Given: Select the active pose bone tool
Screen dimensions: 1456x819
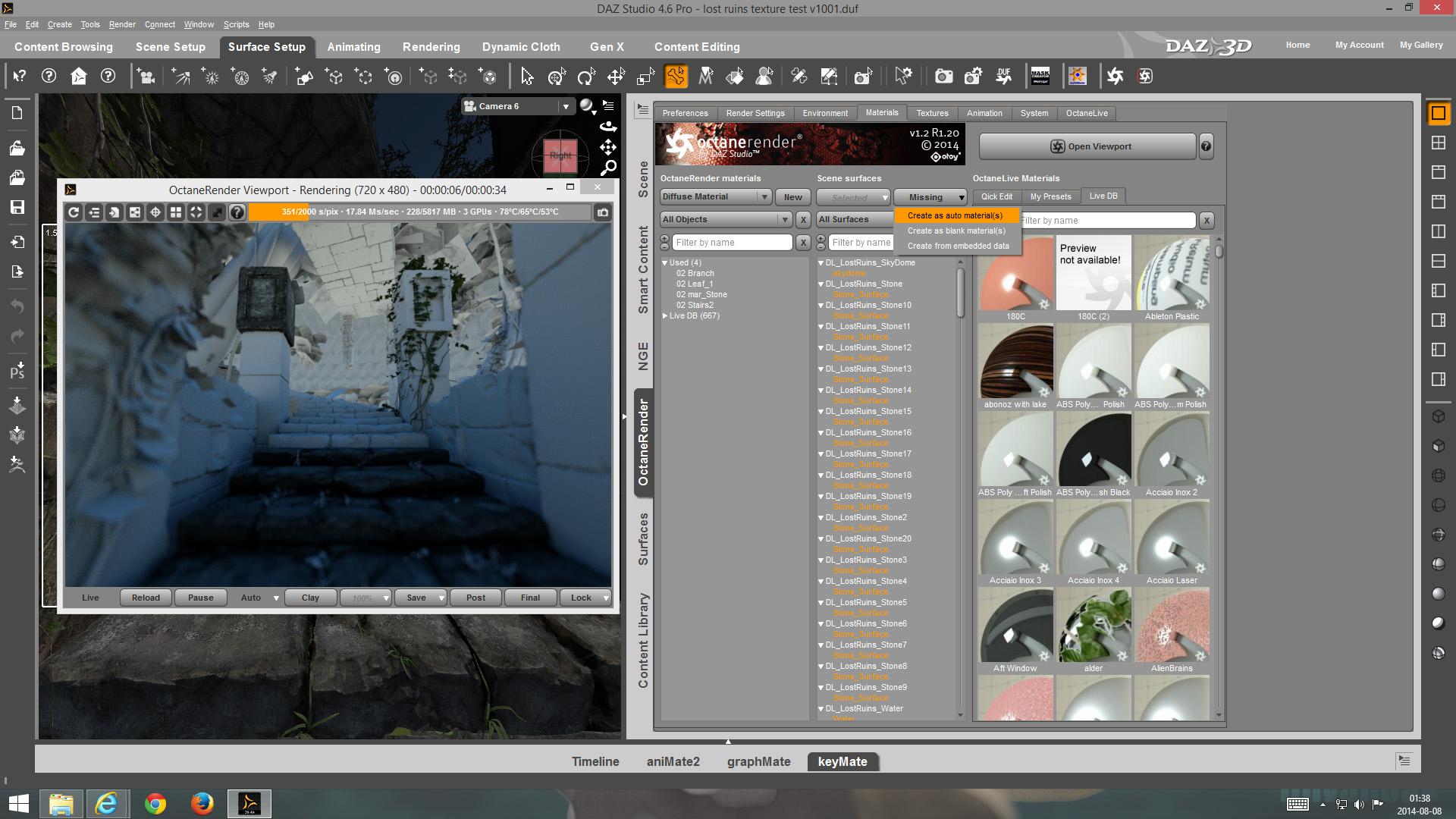Looking at the screenshot, I should coord(676,77).
